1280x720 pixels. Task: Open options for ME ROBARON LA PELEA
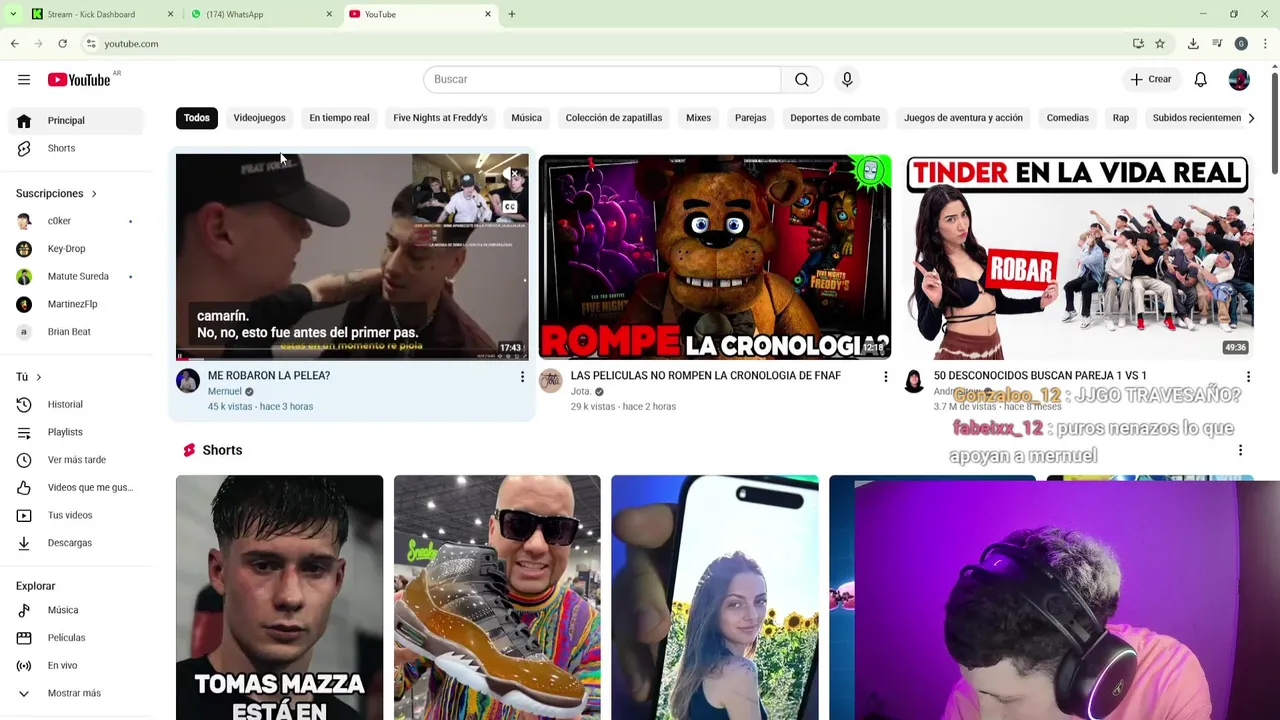(522, 377)
